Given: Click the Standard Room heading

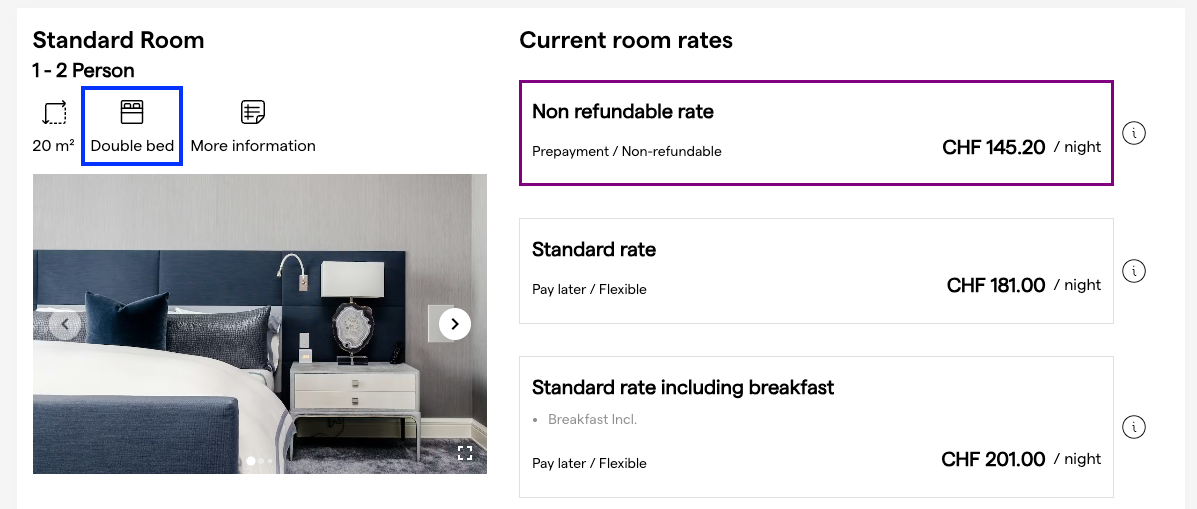Looking at the screenshot, I should click(118, 41).
